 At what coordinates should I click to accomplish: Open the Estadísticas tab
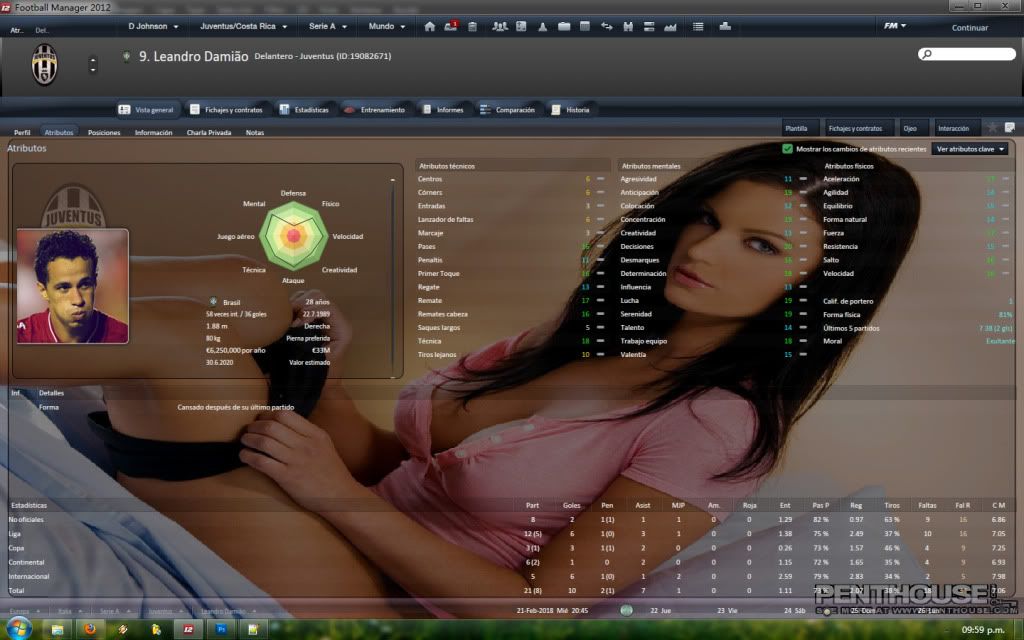tap(304, 110)
